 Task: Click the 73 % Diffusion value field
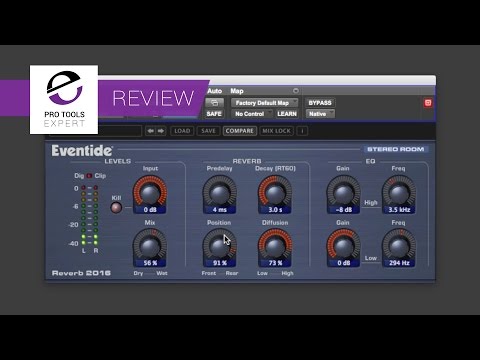pos(275,263)
